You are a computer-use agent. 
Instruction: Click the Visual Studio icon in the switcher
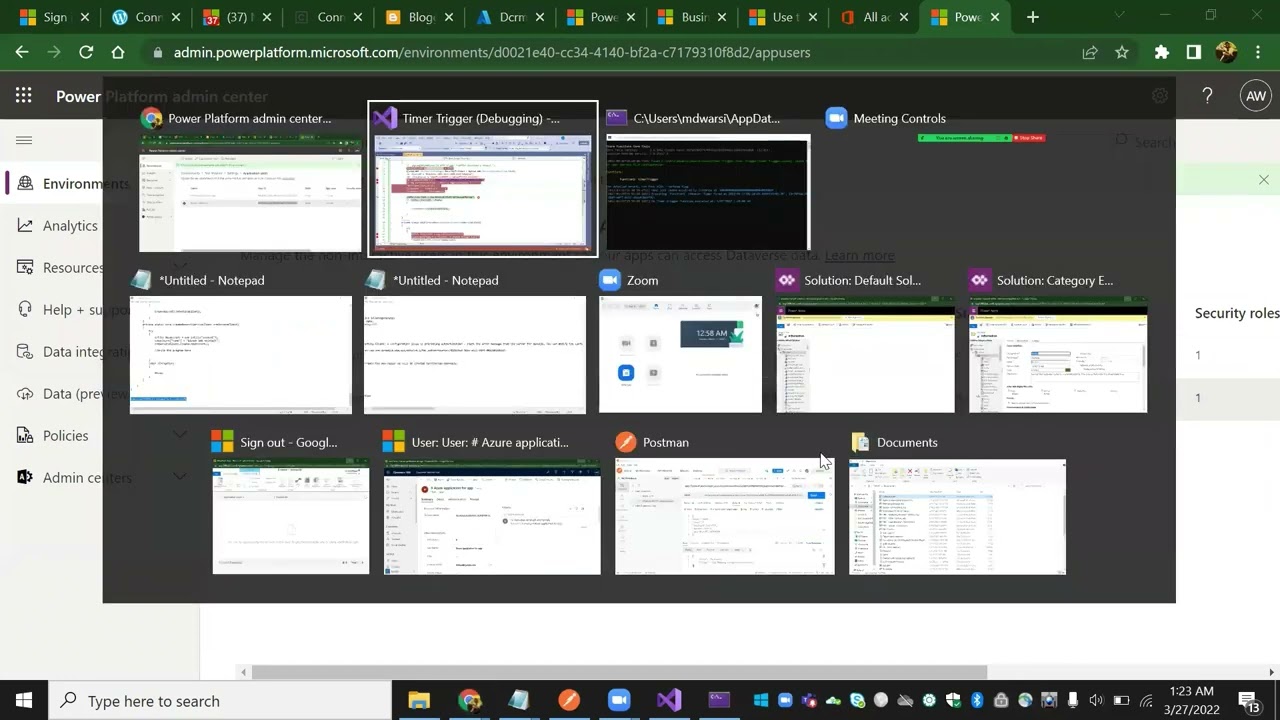coord(385,118)
